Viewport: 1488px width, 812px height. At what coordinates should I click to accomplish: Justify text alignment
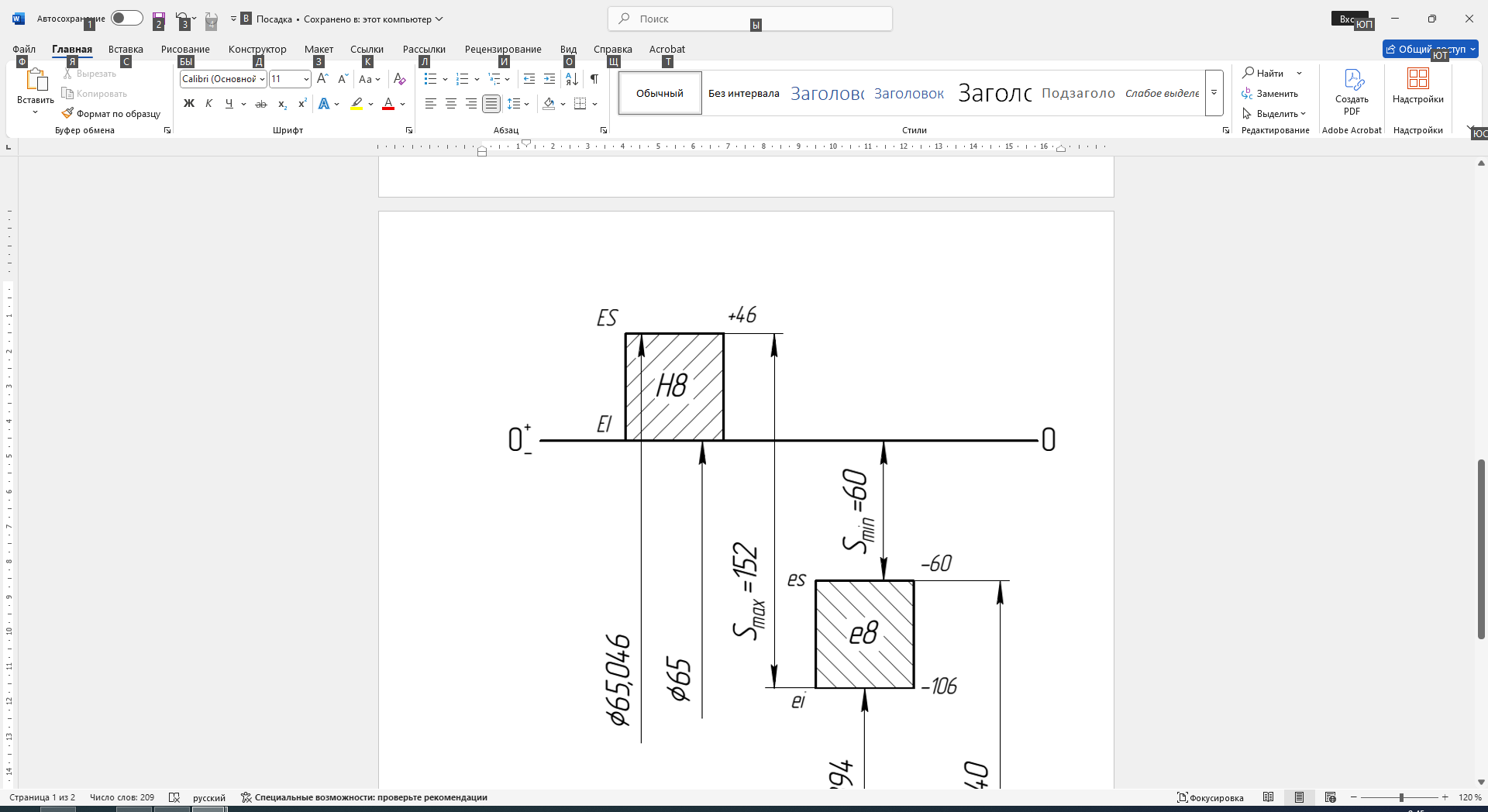(x=491, y=103)
